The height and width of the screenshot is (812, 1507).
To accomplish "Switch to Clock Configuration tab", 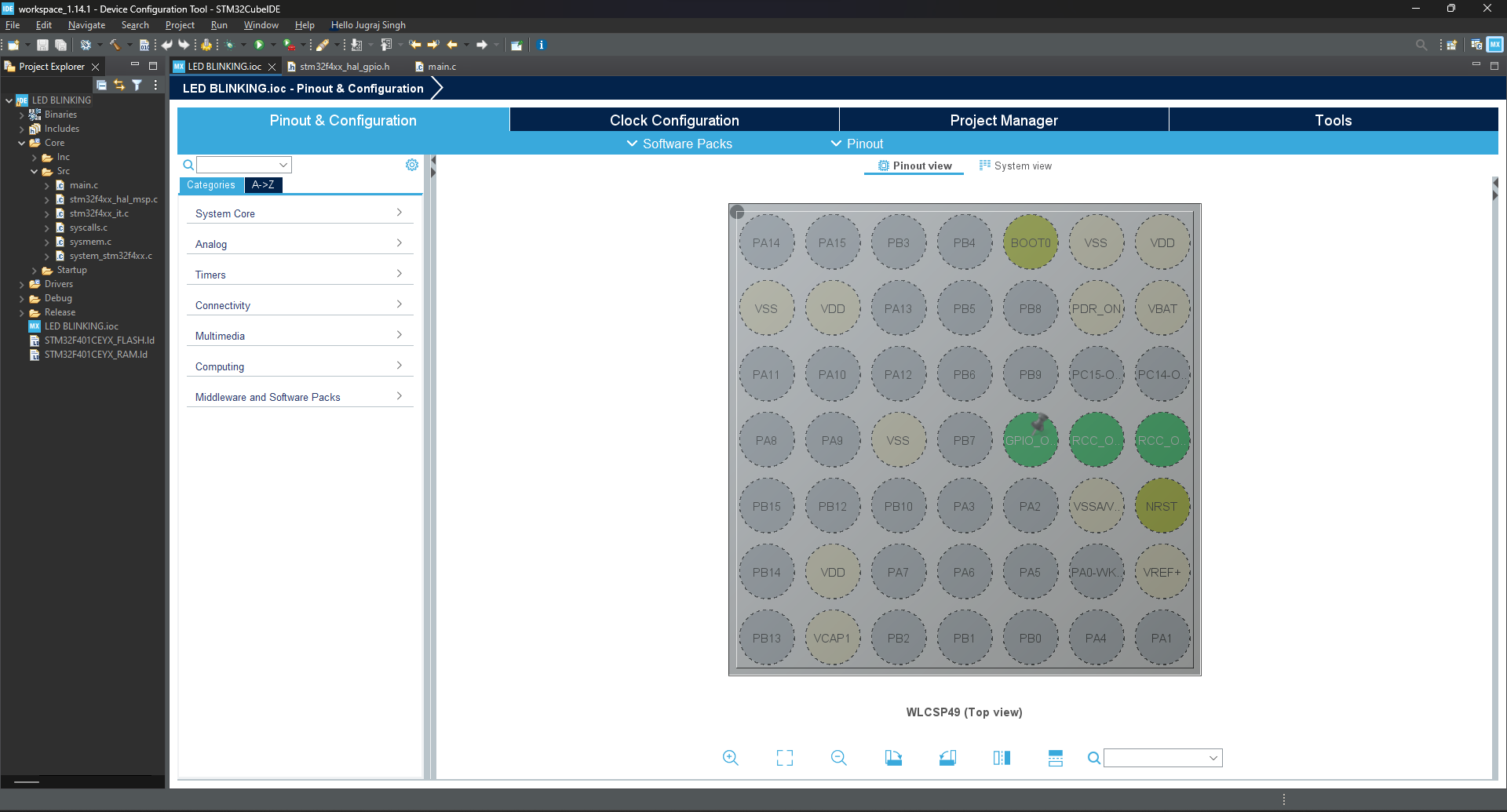I will 674,120.
